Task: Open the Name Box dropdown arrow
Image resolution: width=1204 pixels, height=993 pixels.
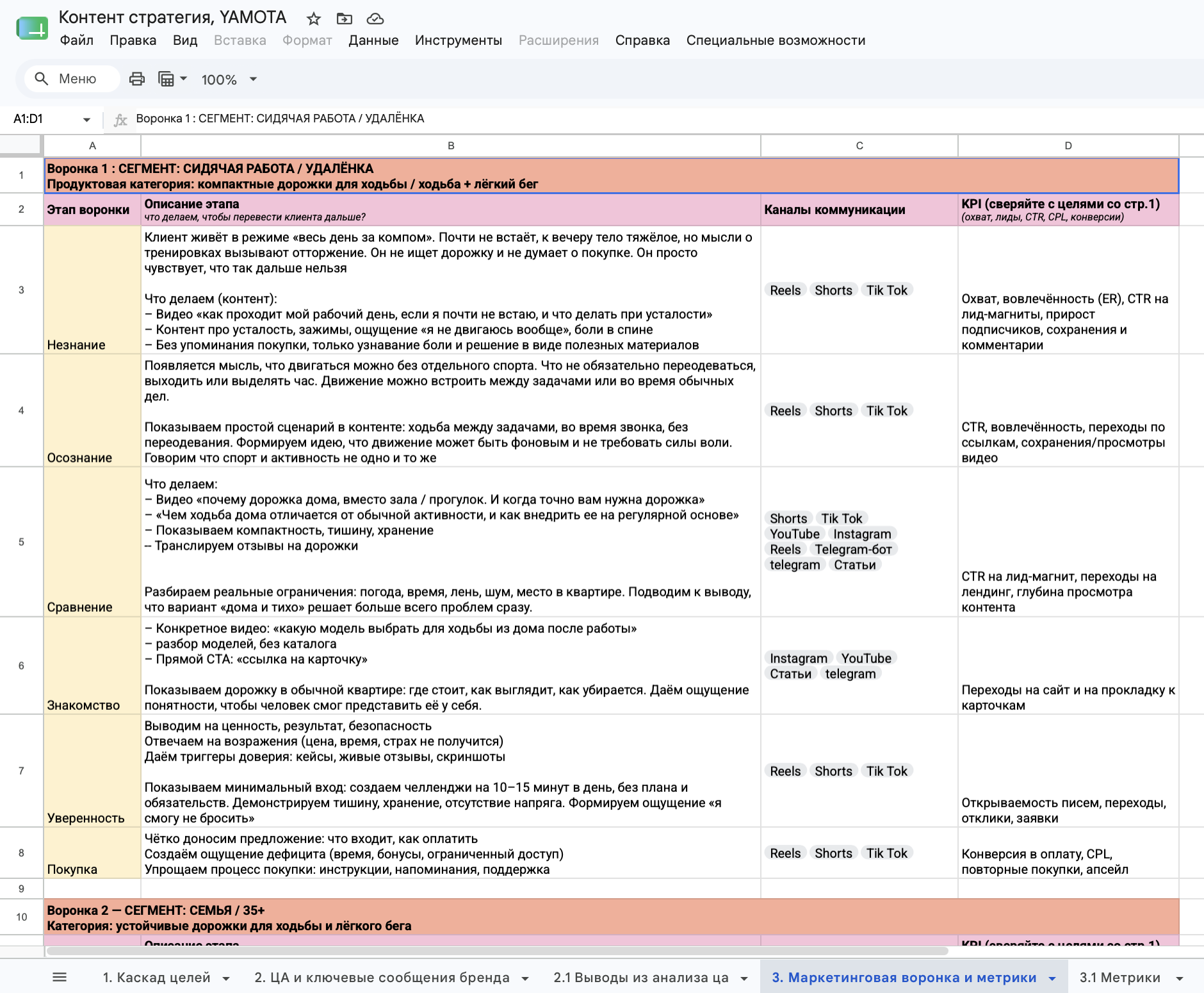Action: (x=86, y=119)
